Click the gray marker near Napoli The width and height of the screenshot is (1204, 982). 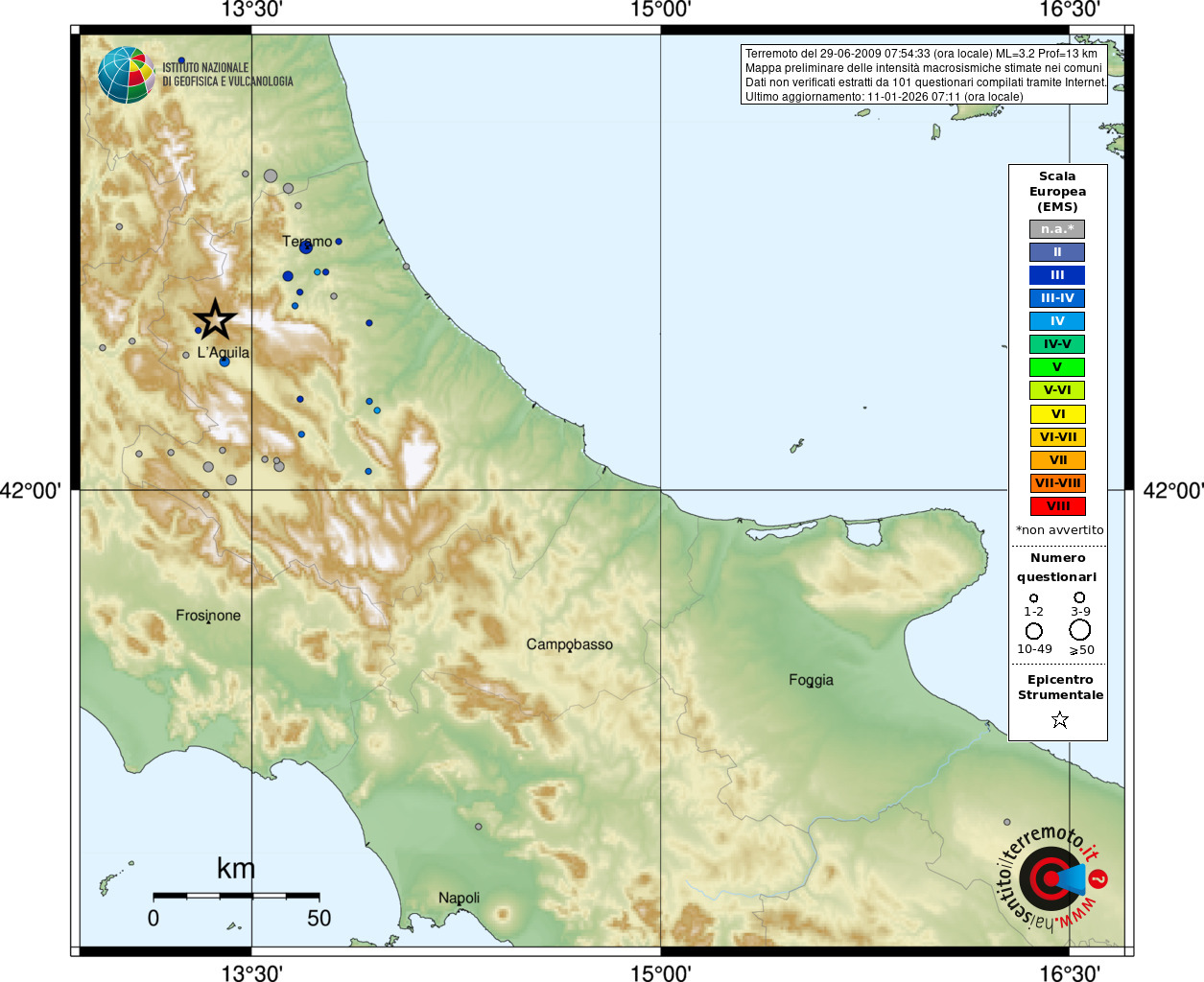click(479, 827)
